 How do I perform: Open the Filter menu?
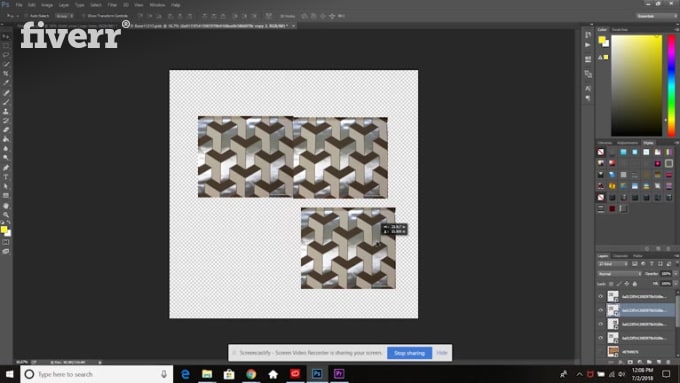point(112,5)
